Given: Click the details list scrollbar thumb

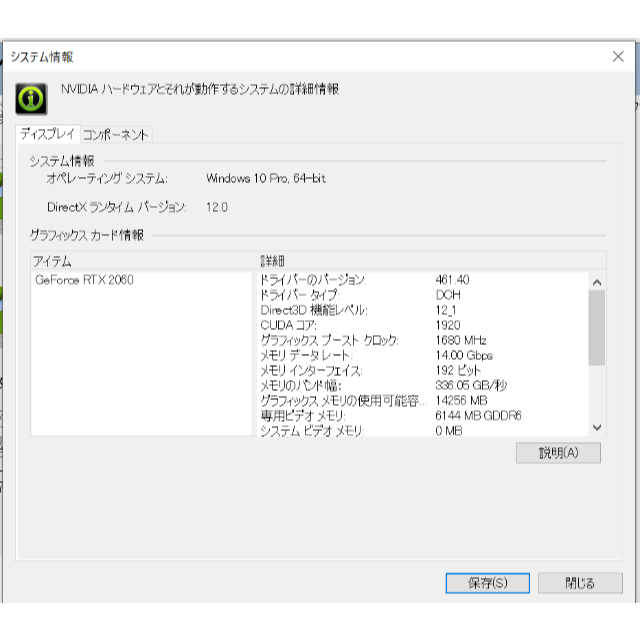Looking at the screenshot, I should (x=597, y=328).
